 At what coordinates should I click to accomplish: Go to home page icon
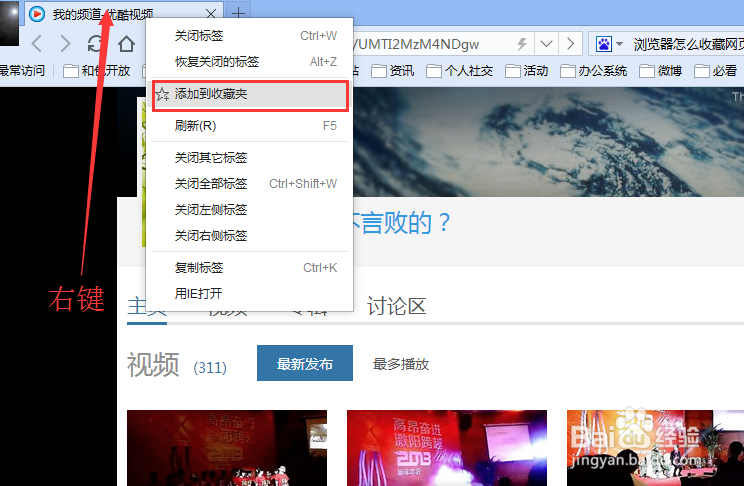126,44
